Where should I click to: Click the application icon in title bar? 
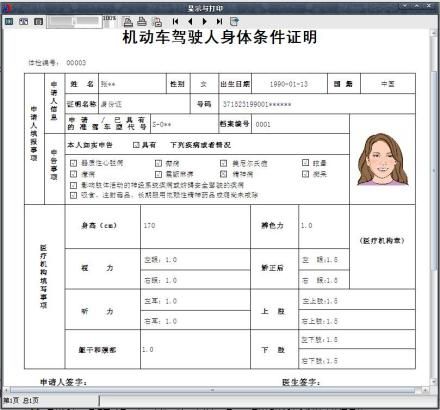tap(6, 8)
